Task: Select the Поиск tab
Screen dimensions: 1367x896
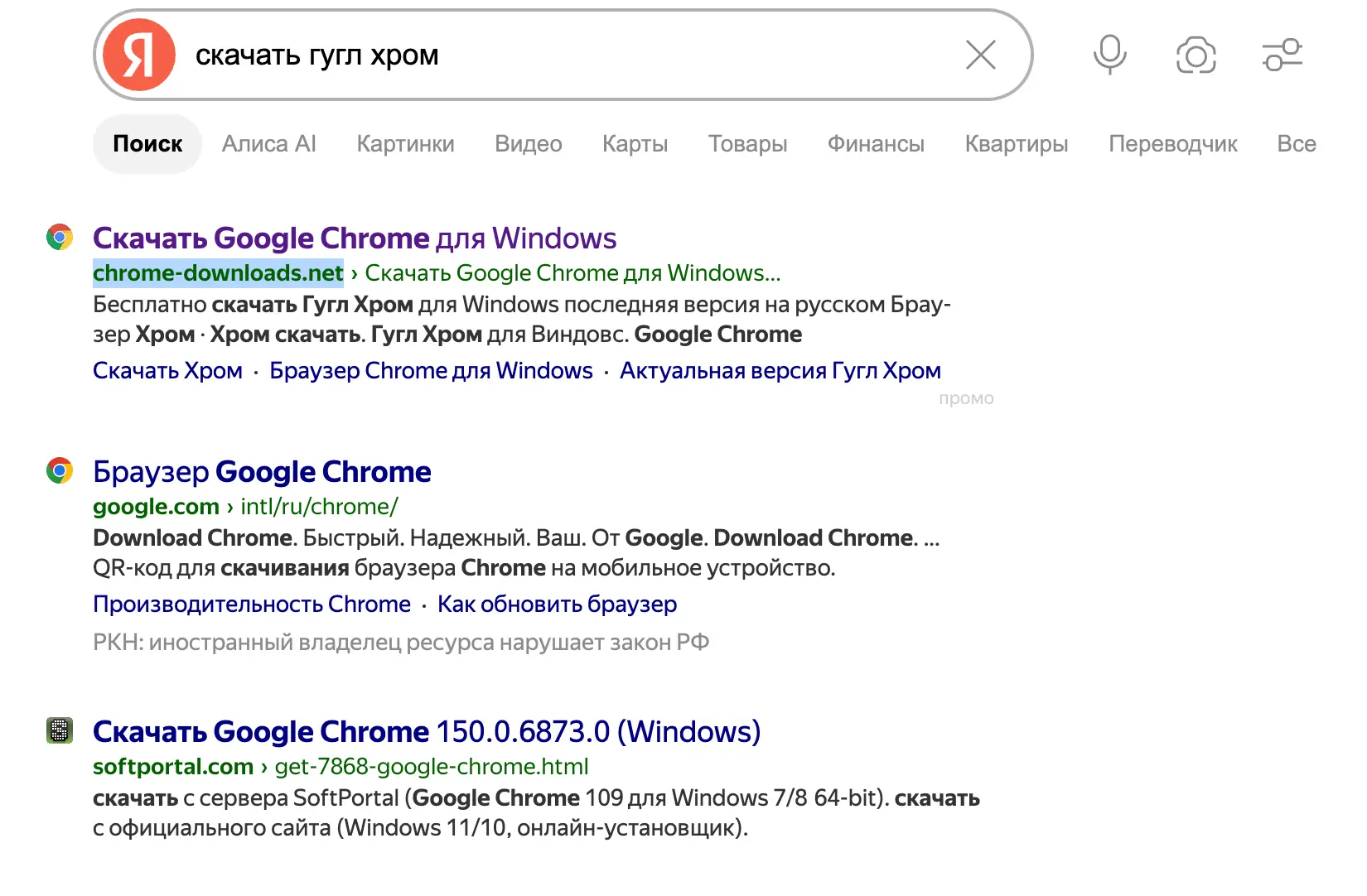Action: 147,144
